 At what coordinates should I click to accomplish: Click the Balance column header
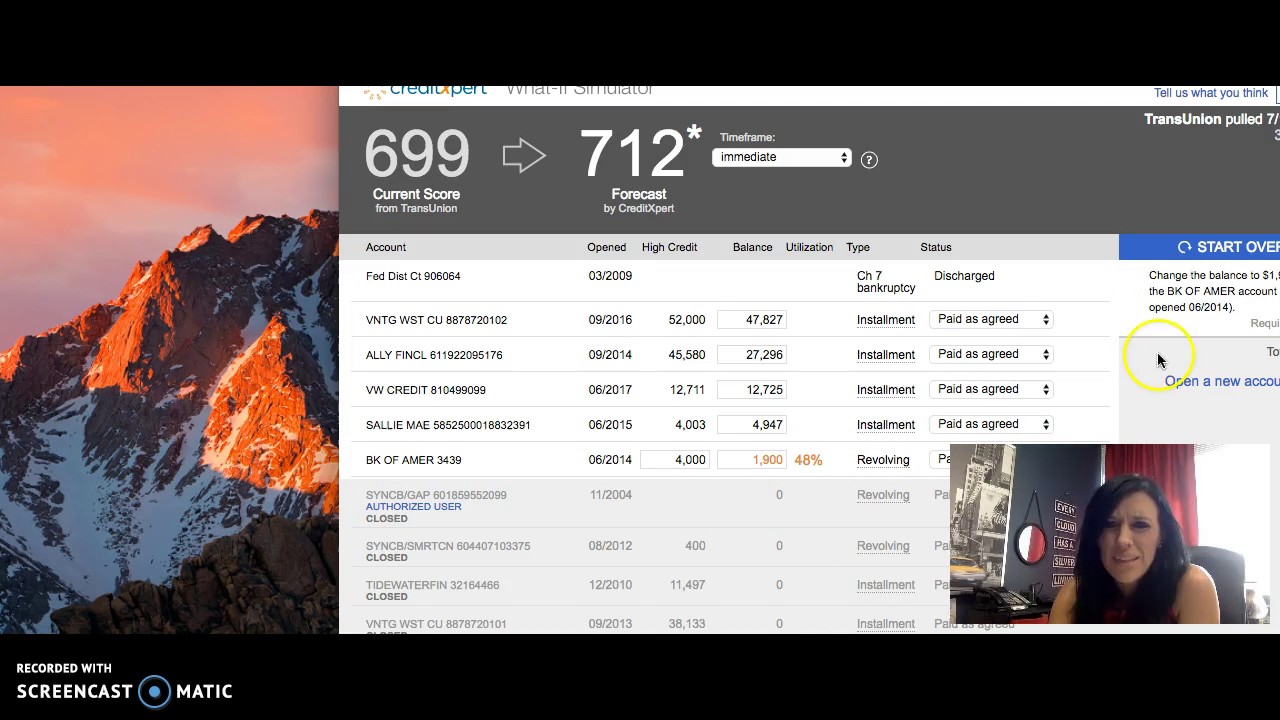pyautogui.click(x=752, y=247)
